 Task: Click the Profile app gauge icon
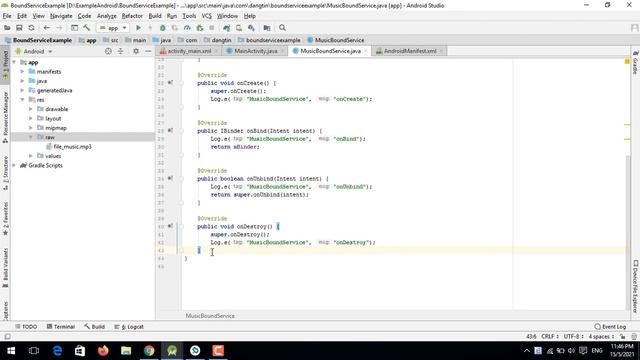[x=187, y=28]
